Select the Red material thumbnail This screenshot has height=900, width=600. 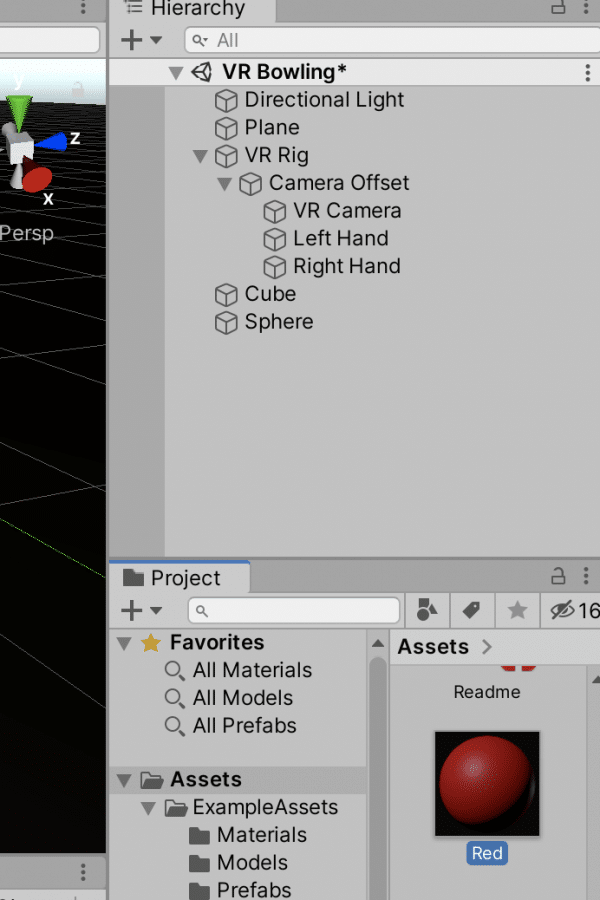tap(487, 783)
